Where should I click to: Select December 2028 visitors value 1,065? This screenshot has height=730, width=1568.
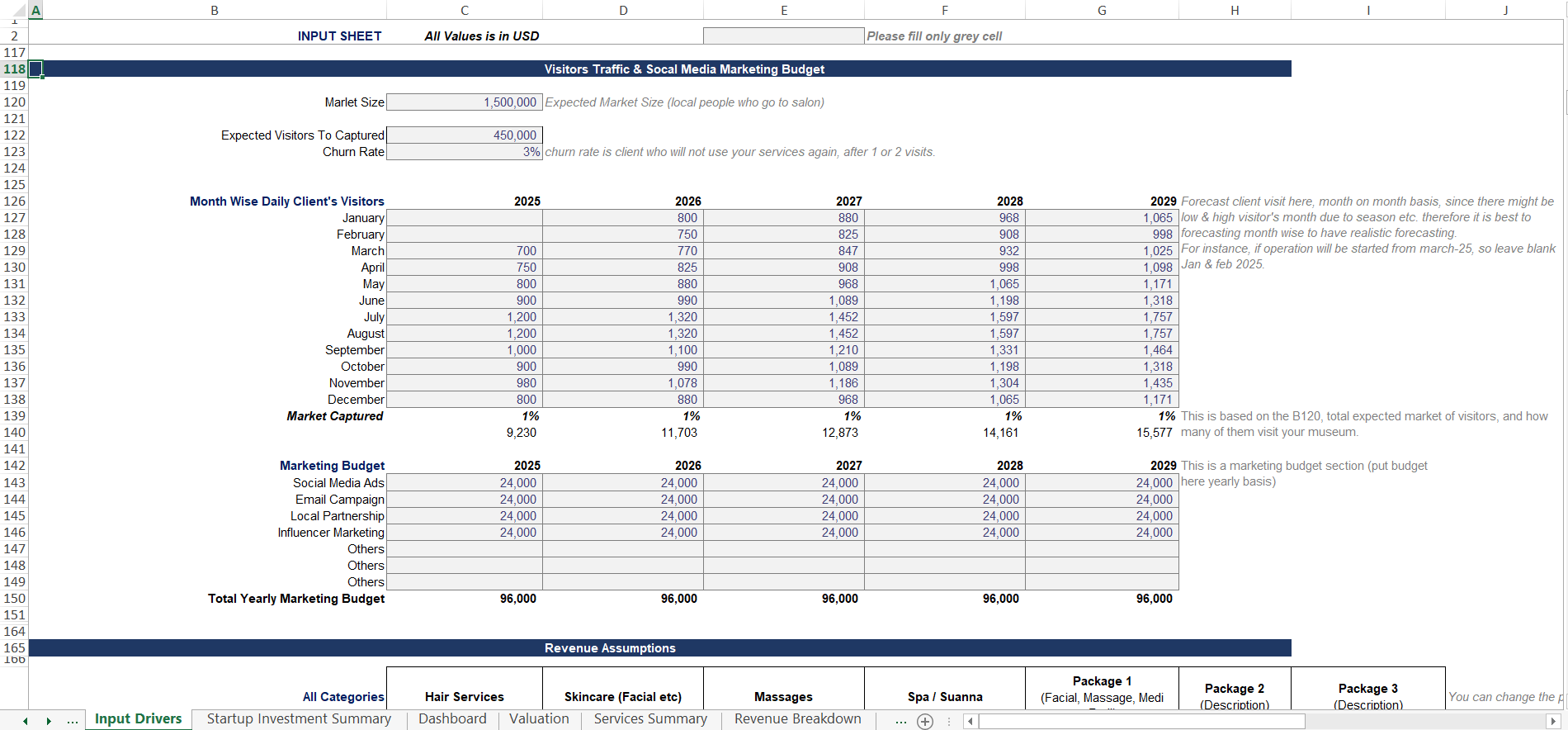[x=945, y=400]
